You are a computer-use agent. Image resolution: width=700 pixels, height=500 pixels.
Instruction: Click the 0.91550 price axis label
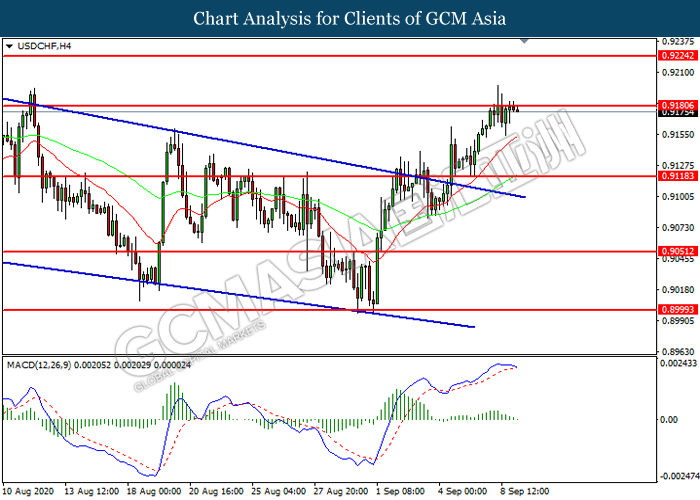click(678, 134)
